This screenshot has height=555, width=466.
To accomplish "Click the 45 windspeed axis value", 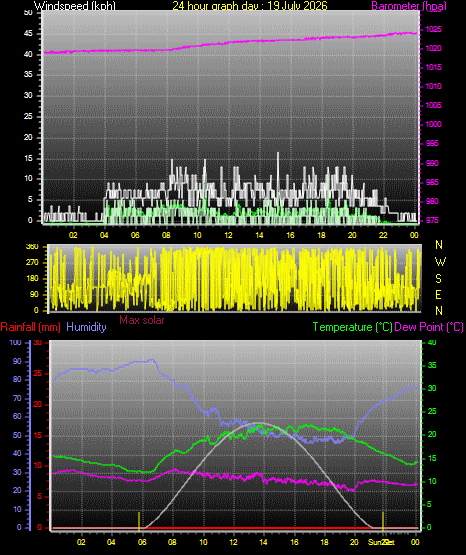I will coord(28,34).
